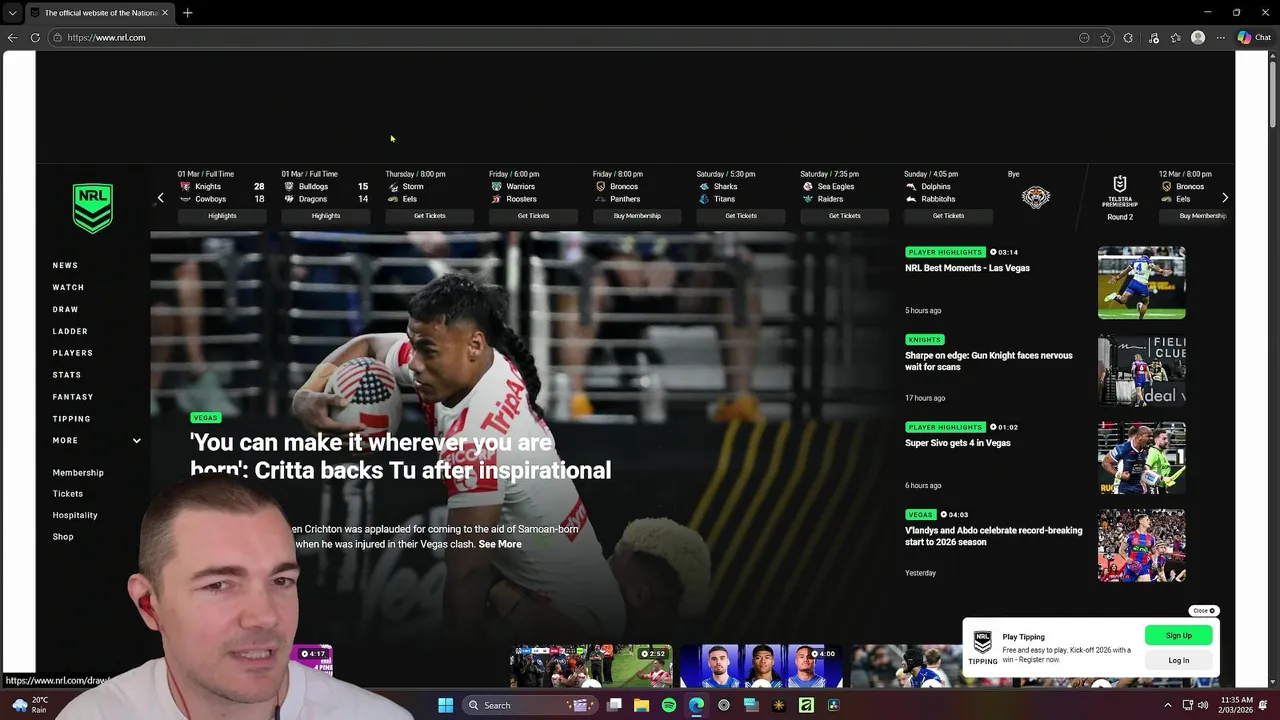
Task: Open the notification bell in system tray
Action: 1263,705
